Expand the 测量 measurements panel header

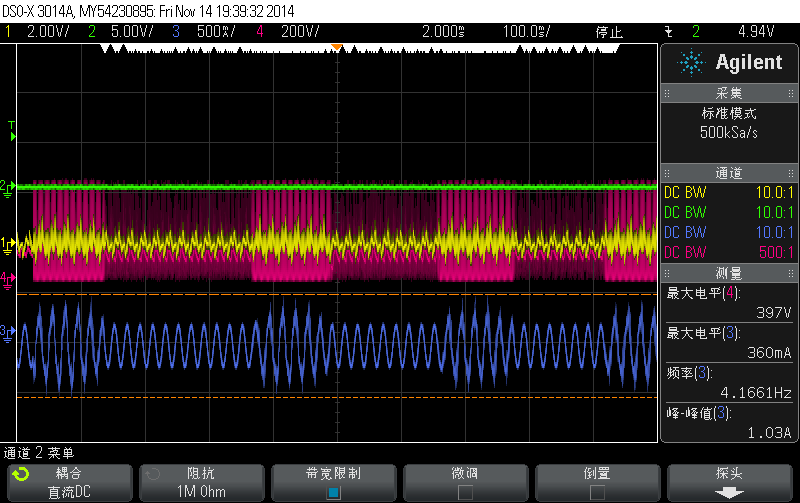(x=728, y=274)
